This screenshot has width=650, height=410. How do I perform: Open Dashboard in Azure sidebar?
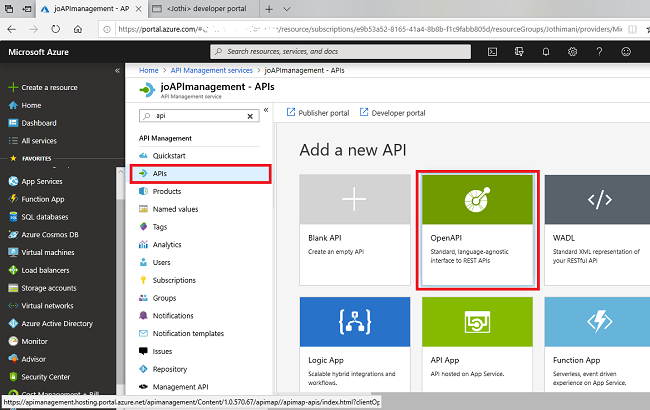pos(39,123)
